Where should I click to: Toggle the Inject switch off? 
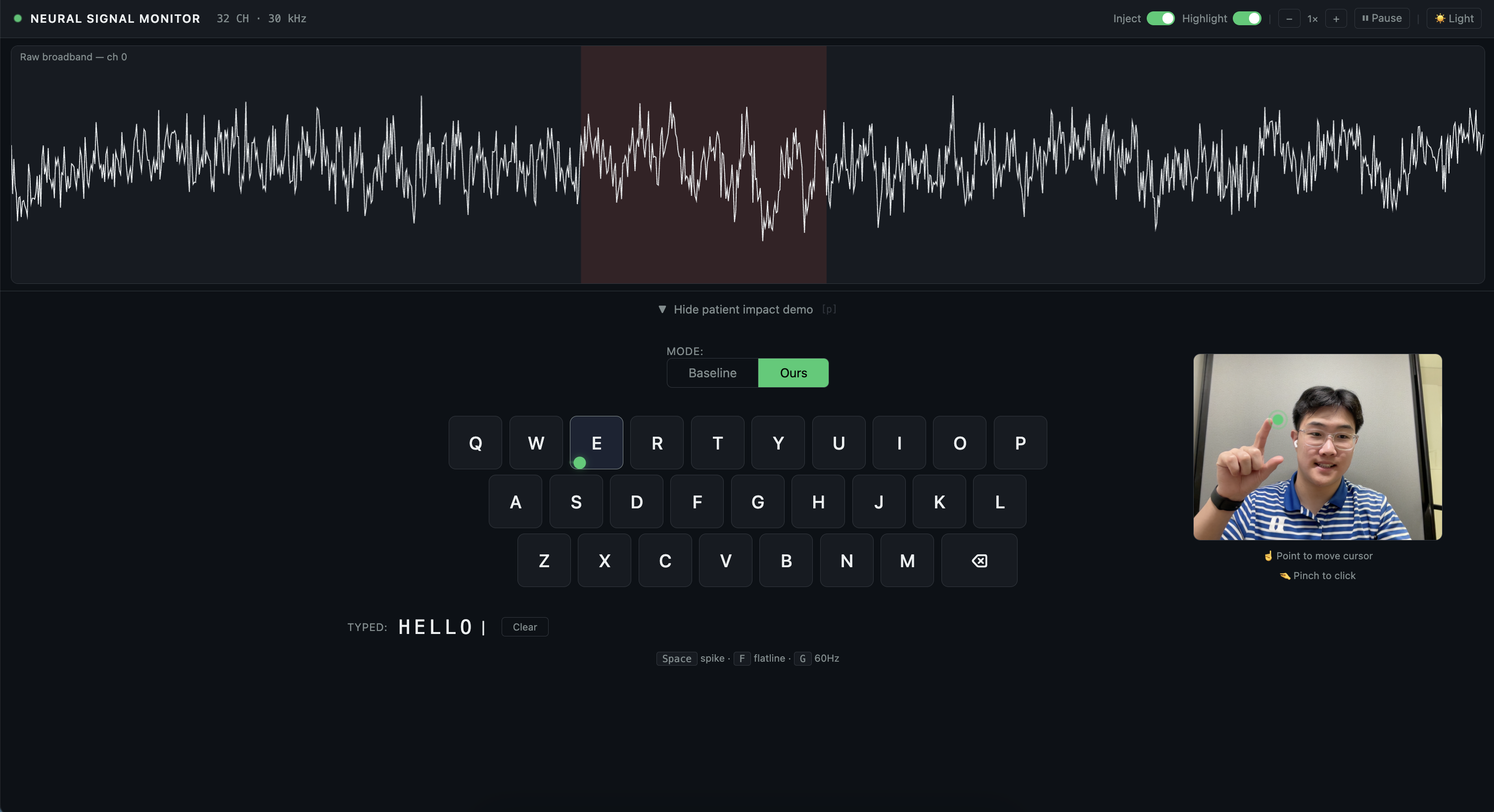(1160, 19)
